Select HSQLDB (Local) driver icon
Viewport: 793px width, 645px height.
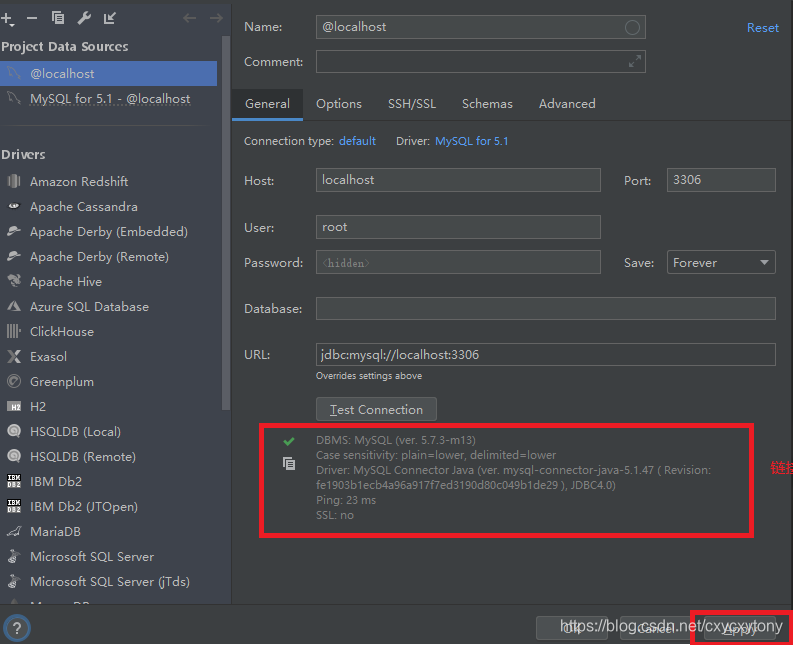click(14, 431)
